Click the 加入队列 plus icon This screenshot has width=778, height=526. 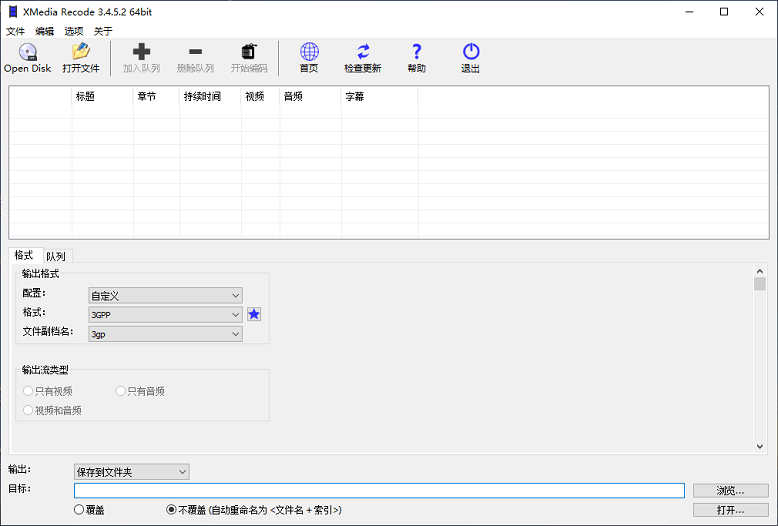(x=141, y=52)
